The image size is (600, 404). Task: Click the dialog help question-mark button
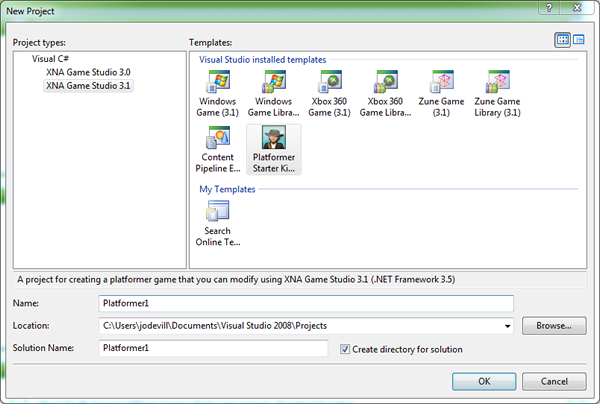click(549, 8)
